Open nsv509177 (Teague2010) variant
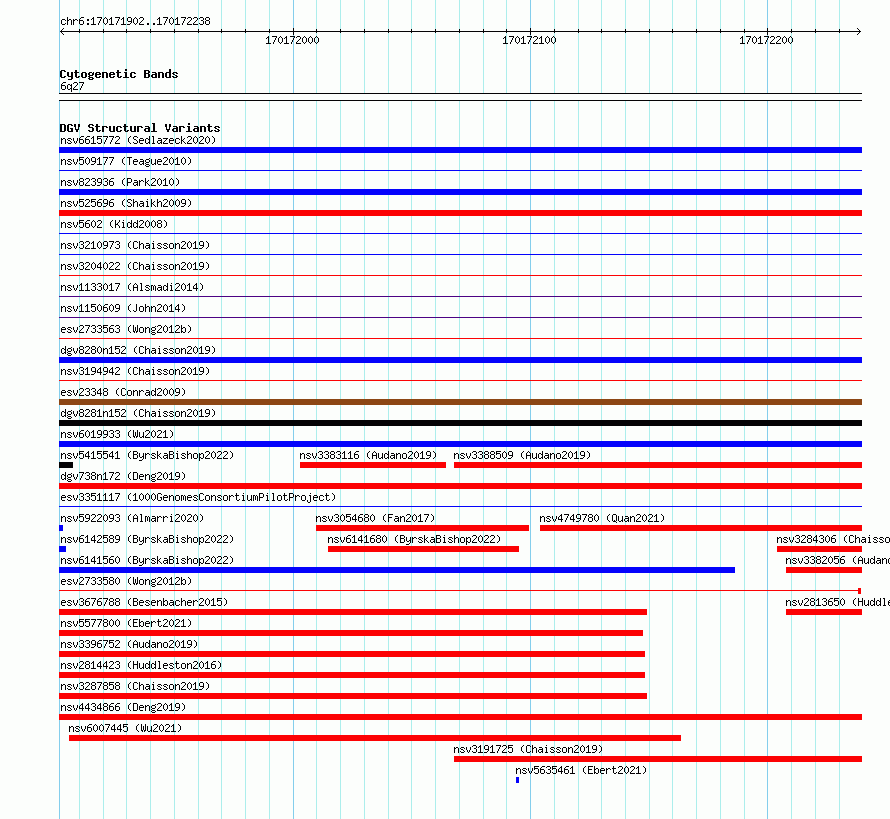The height and width of the screenshot is (819, 890). (126, 161)
